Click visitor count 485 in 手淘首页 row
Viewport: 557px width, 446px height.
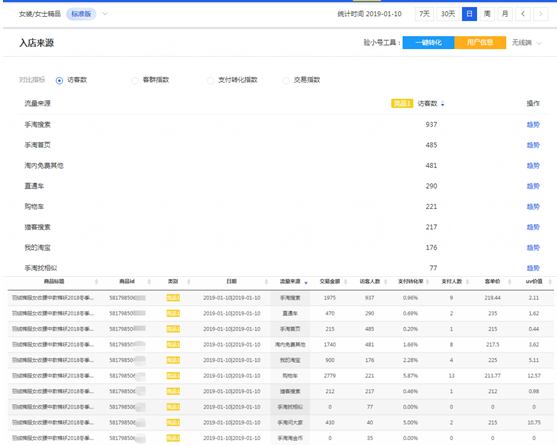point(431,145)
